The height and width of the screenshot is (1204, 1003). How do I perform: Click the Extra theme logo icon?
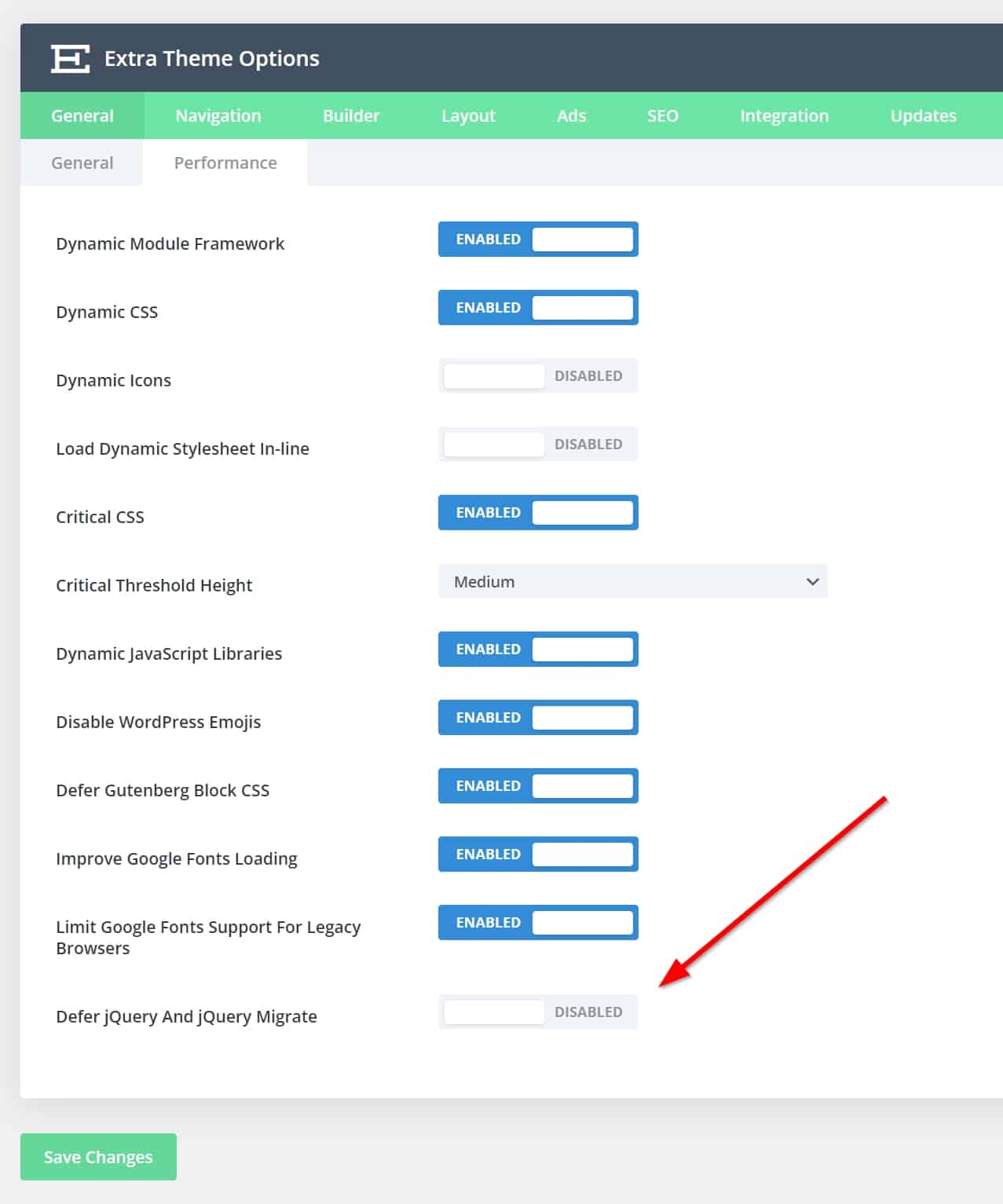coord(70,59)
